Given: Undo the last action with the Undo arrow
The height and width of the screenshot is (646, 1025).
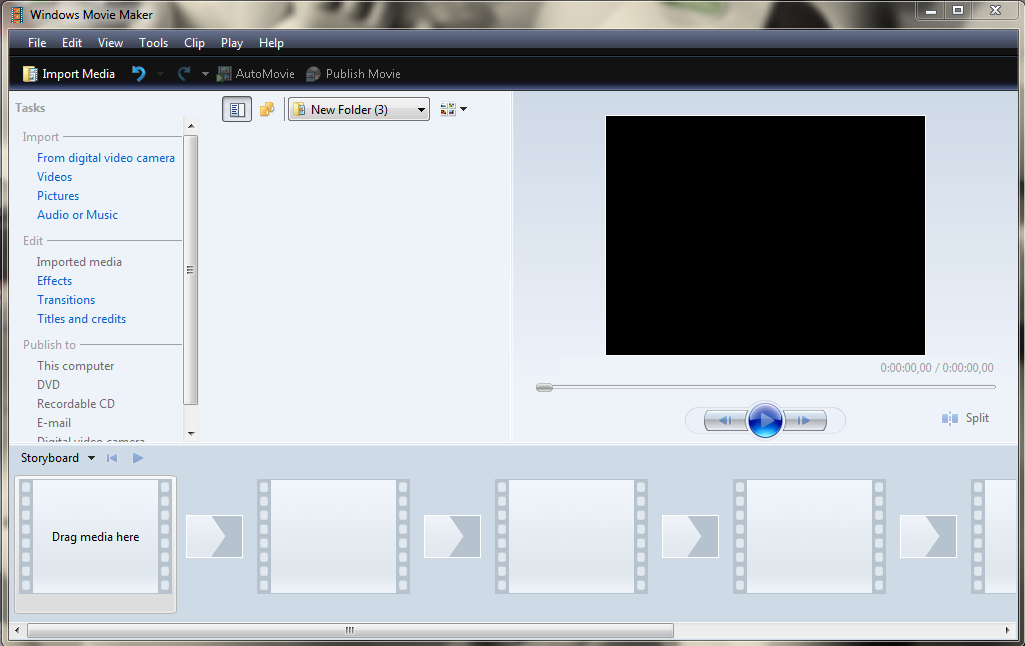Looking at the screenshot, I should [x=139, y=73].
